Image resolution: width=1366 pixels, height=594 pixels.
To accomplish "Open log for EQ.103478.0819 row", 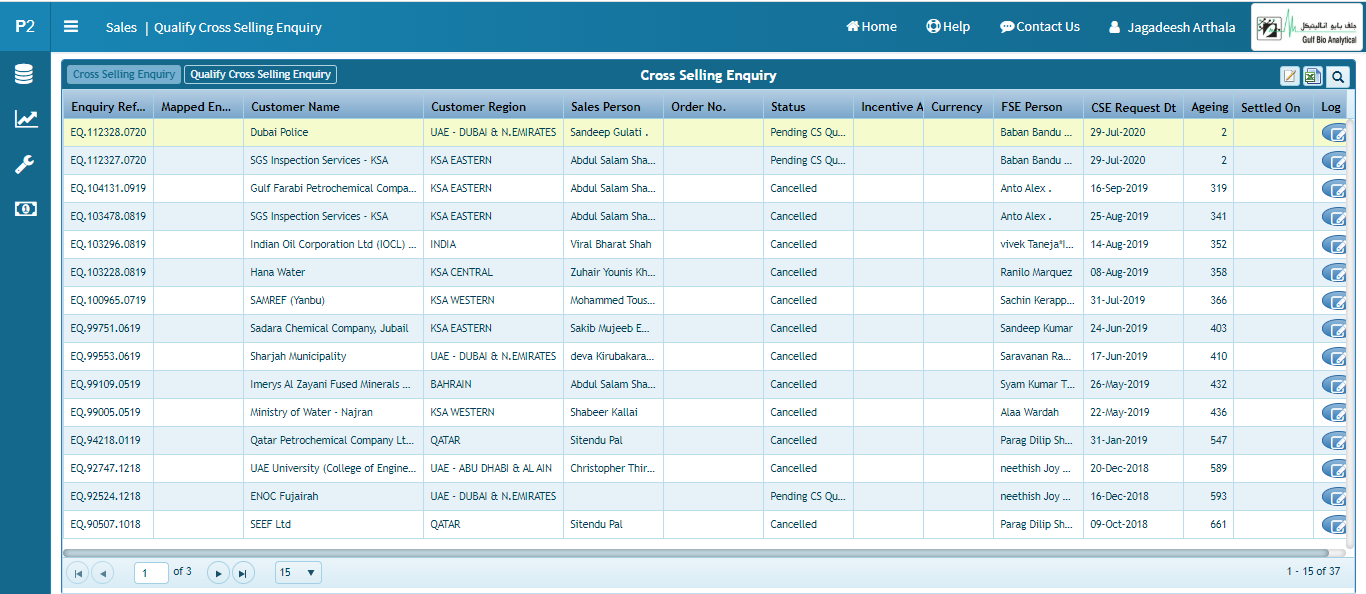I will click(1335, 216).
